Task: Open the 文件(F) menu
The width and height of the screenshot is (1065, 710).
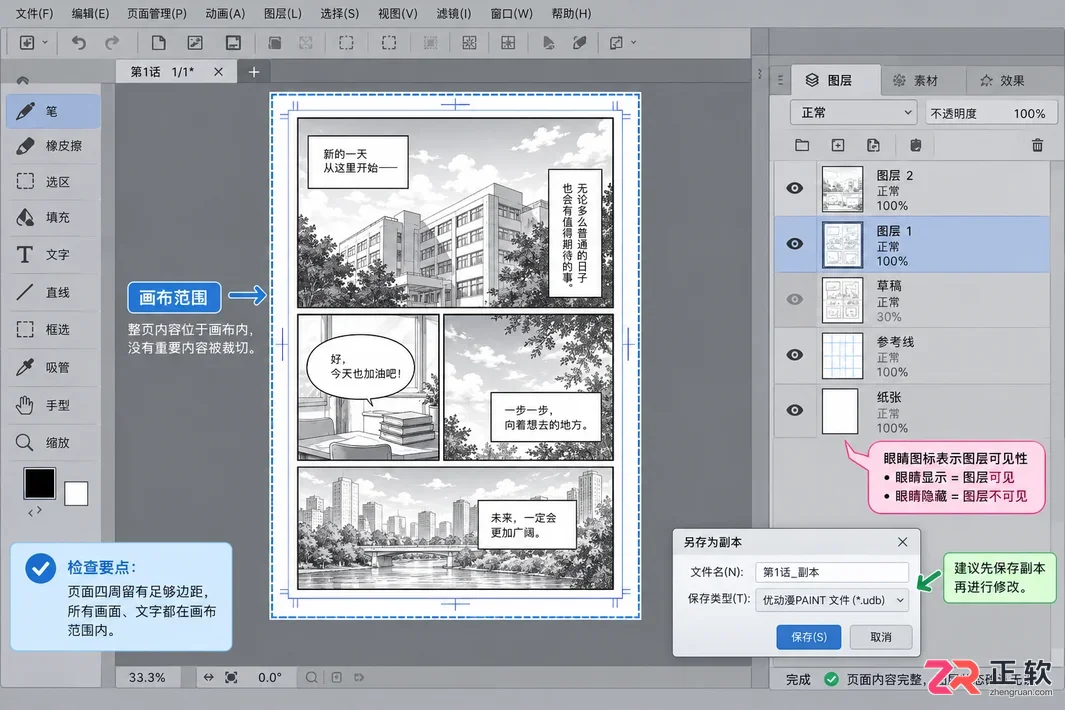Action: [34, 13]
